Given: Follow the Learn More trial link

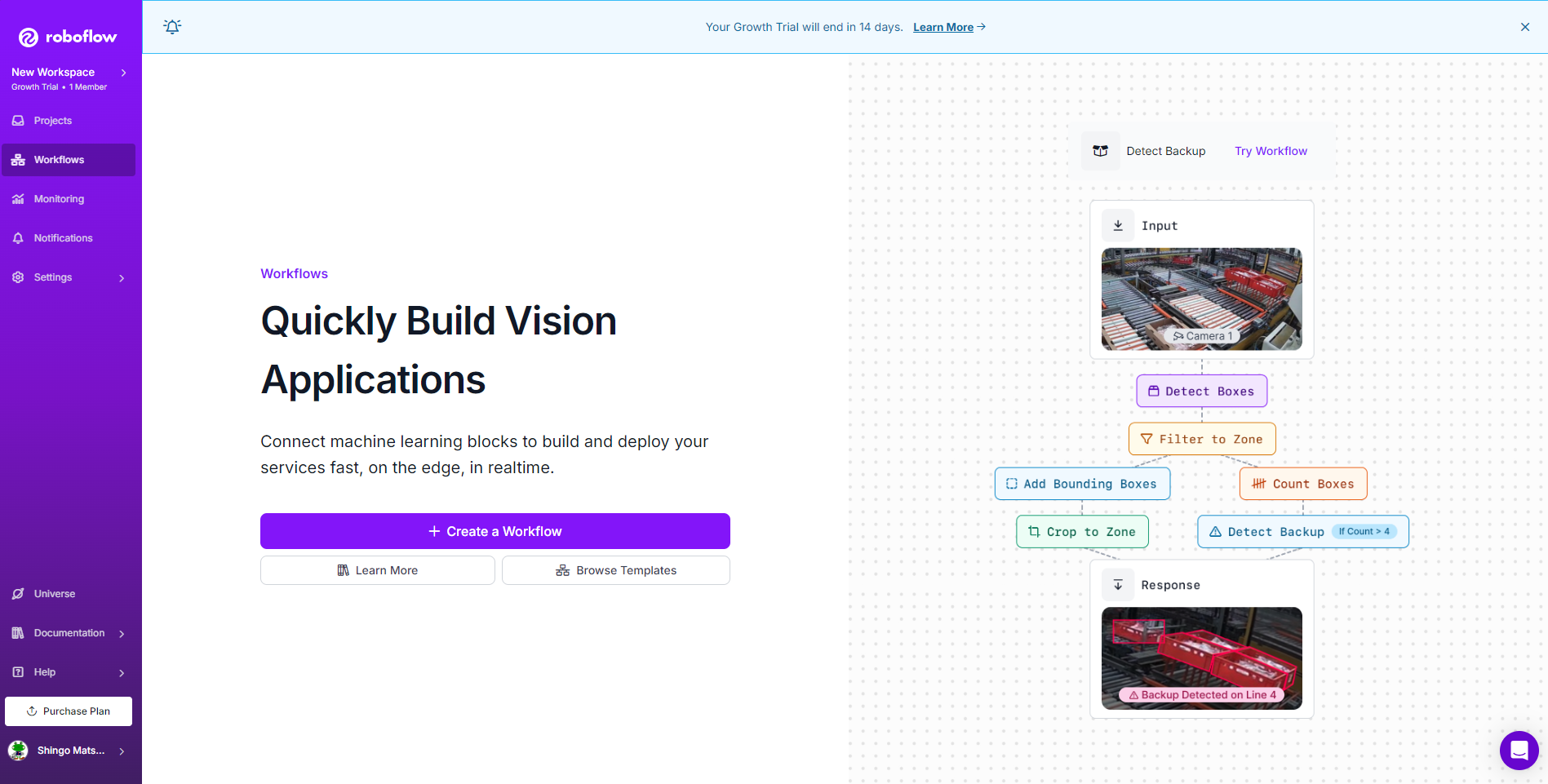Looking at the screenshot, I should coord(949,27).
